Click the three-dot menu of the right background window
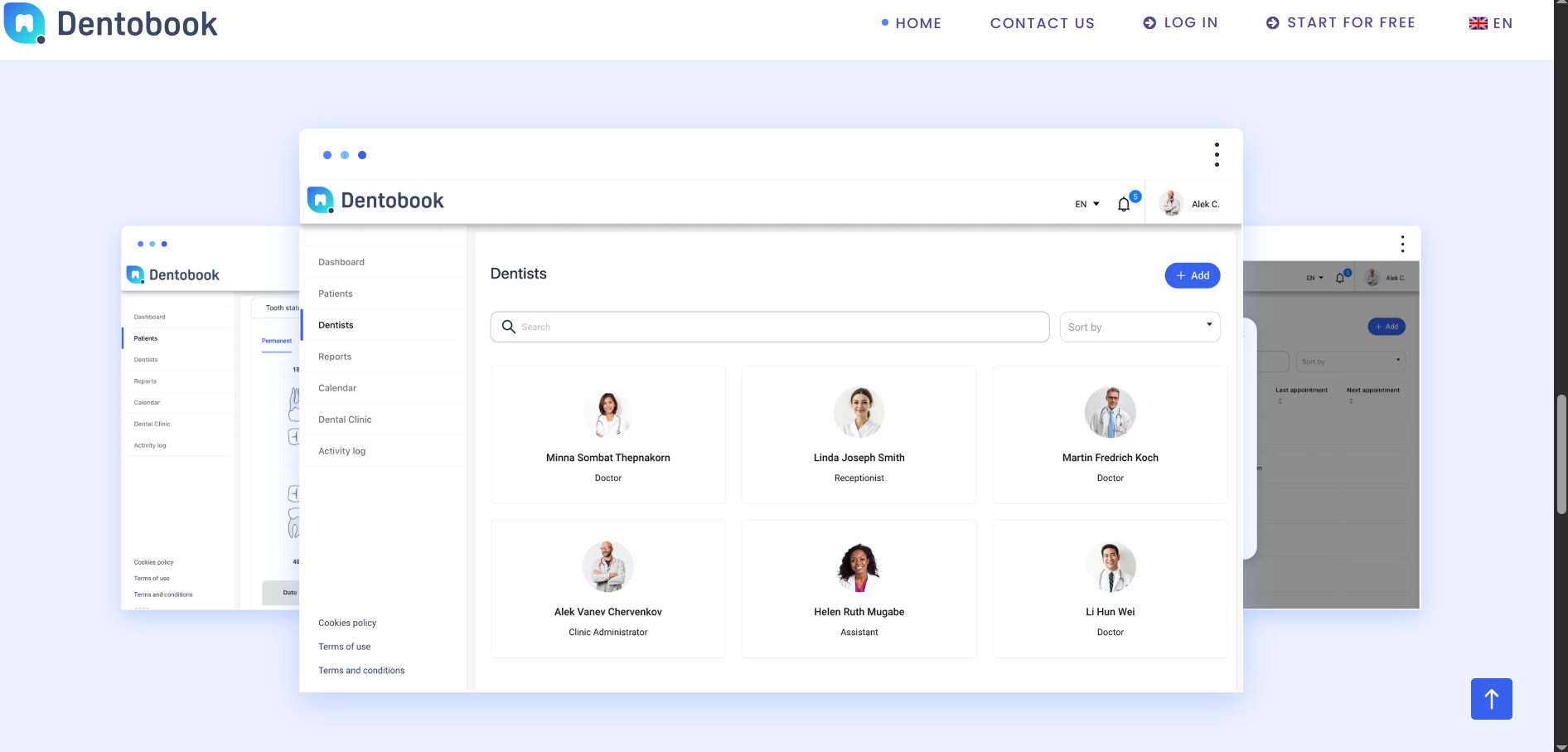Screen dimensions: 1568x752 [x=1402, y=244]
